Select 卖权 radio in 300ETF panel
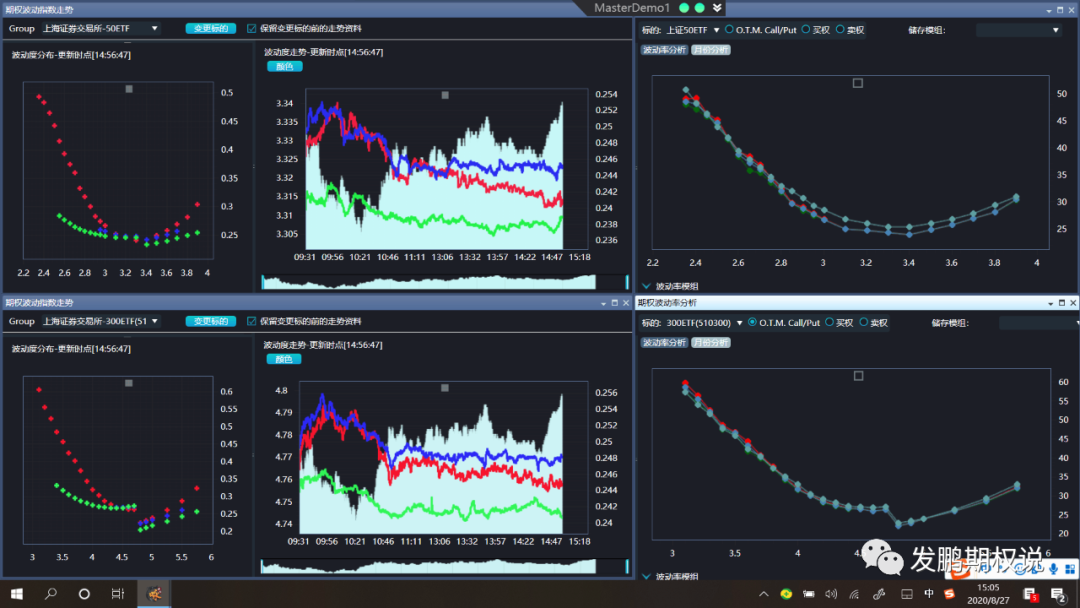This screenshot has height=608, width=1080. [x=864, y=322]
